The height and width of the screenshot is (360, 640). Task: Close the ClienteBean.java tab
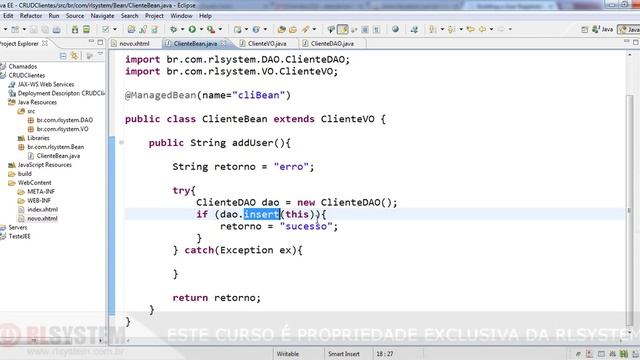223,43
